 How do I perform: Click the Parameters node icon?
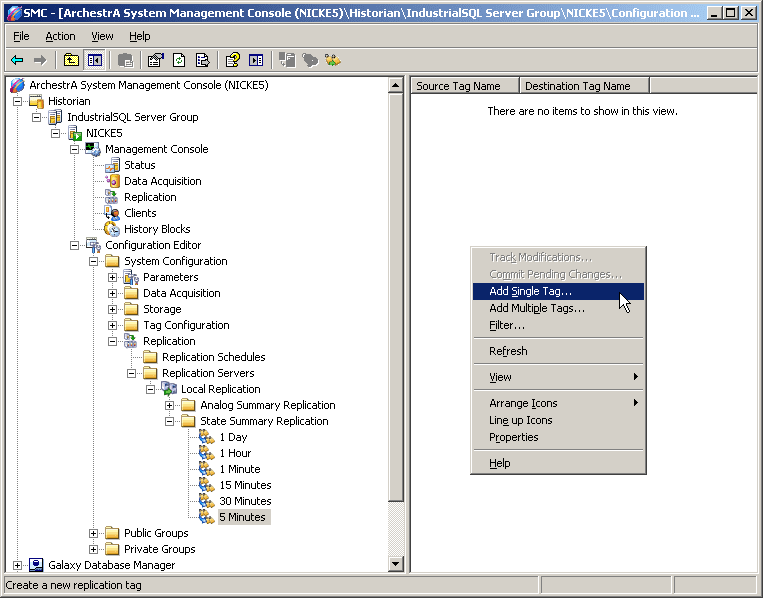tap(131, 277)
